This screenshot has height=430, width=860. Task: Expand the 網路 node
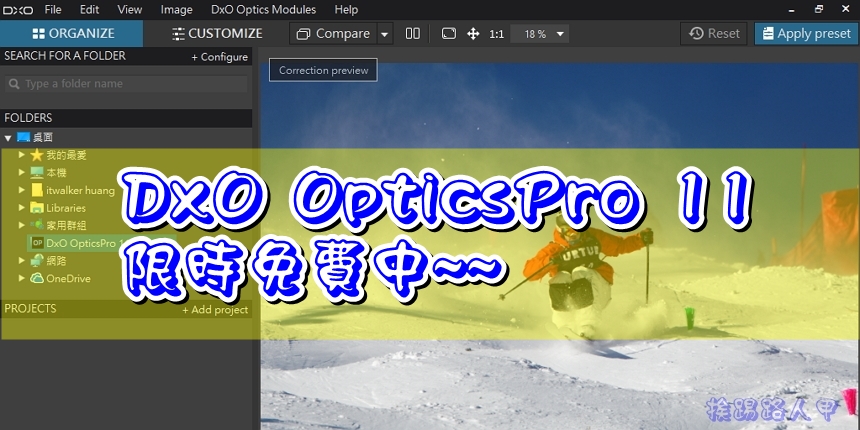coord(21,260)
